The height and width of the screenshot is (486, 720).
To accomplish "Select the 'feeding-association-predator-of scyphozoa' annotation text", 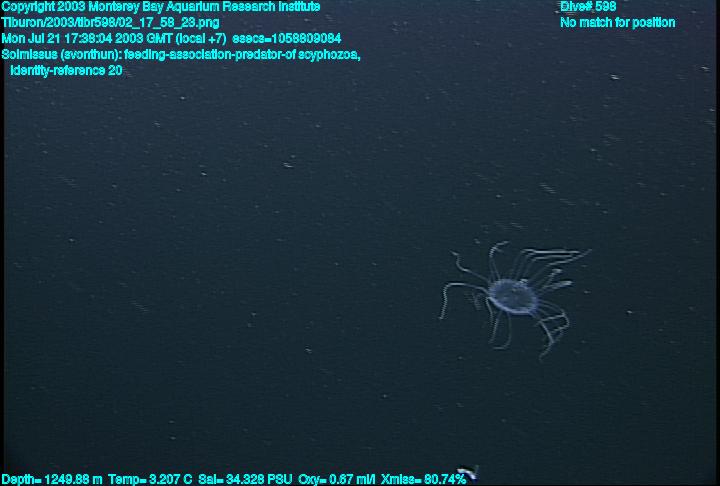I will (242, 55).
